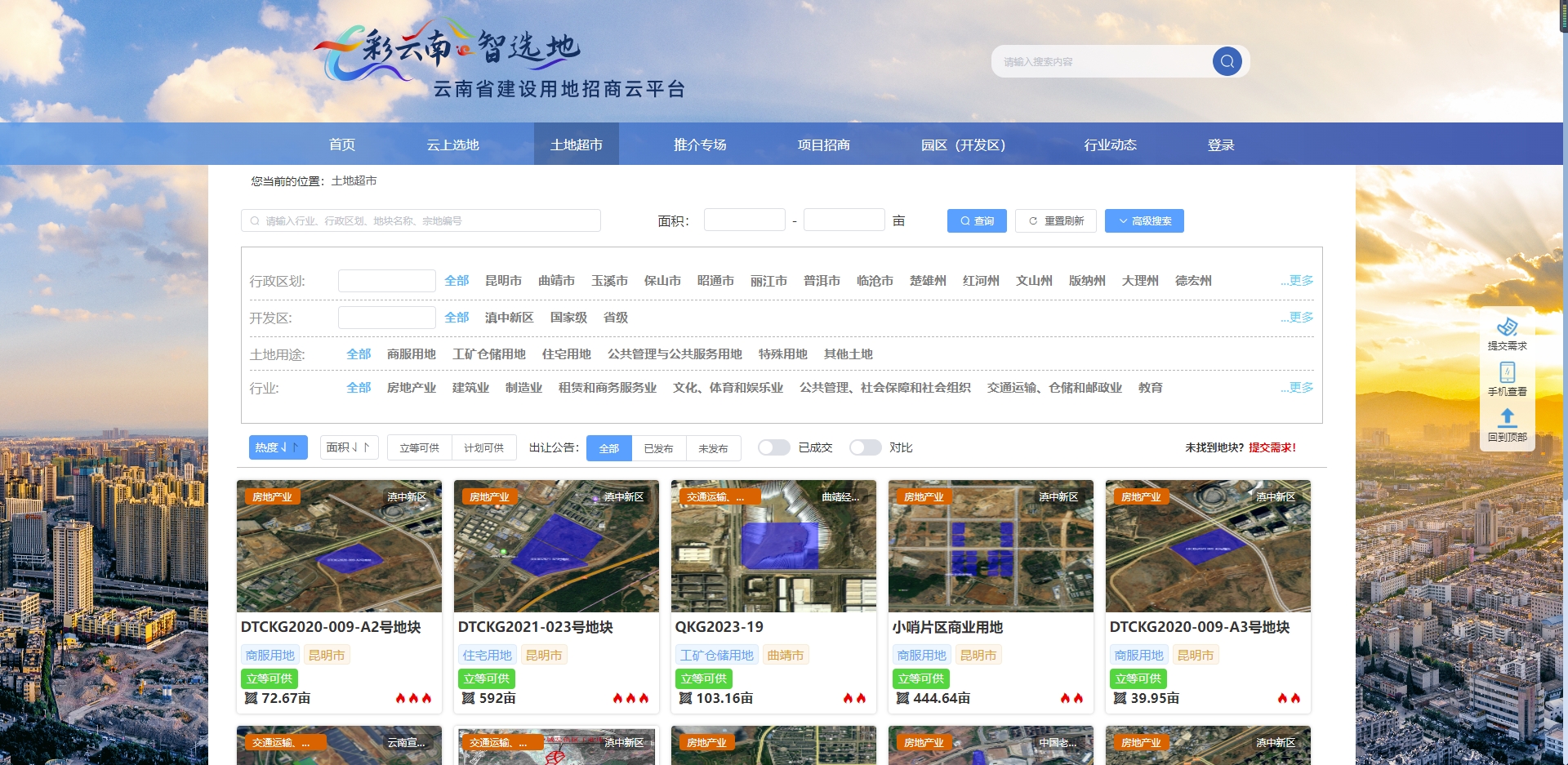Filter industry by 制造业
The height and width of the screenshot is (765, 1568).
(523, 388)
